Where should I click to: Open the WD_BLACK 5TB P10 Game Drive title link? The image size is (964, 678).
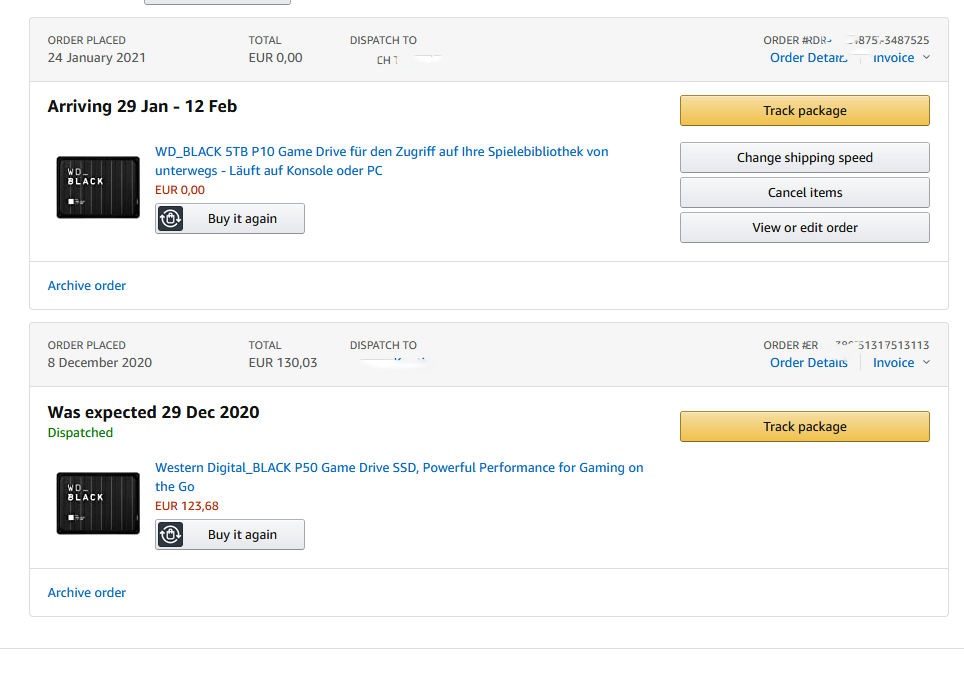click(x=381, y=161)
